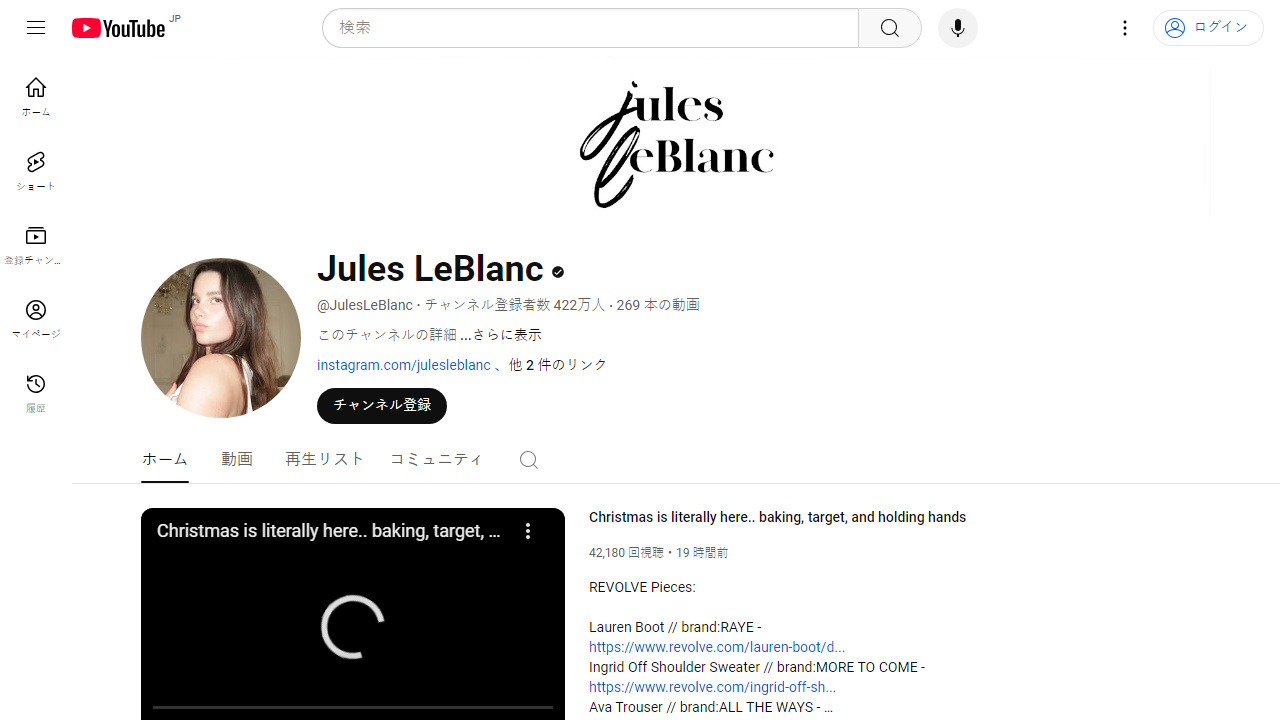
Task: Go to the YouTube logo home
Action: (118, 28)
